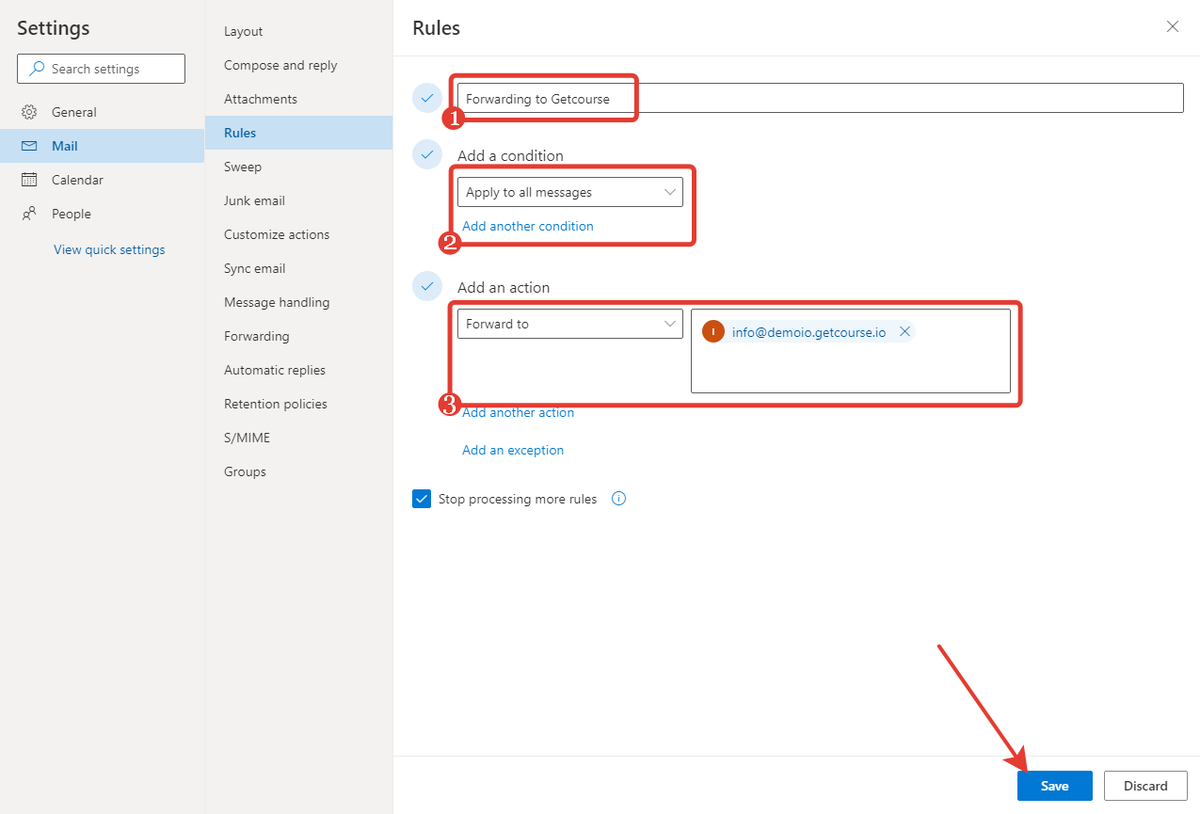Uncheck Stop processing more rules

point(421,499)
